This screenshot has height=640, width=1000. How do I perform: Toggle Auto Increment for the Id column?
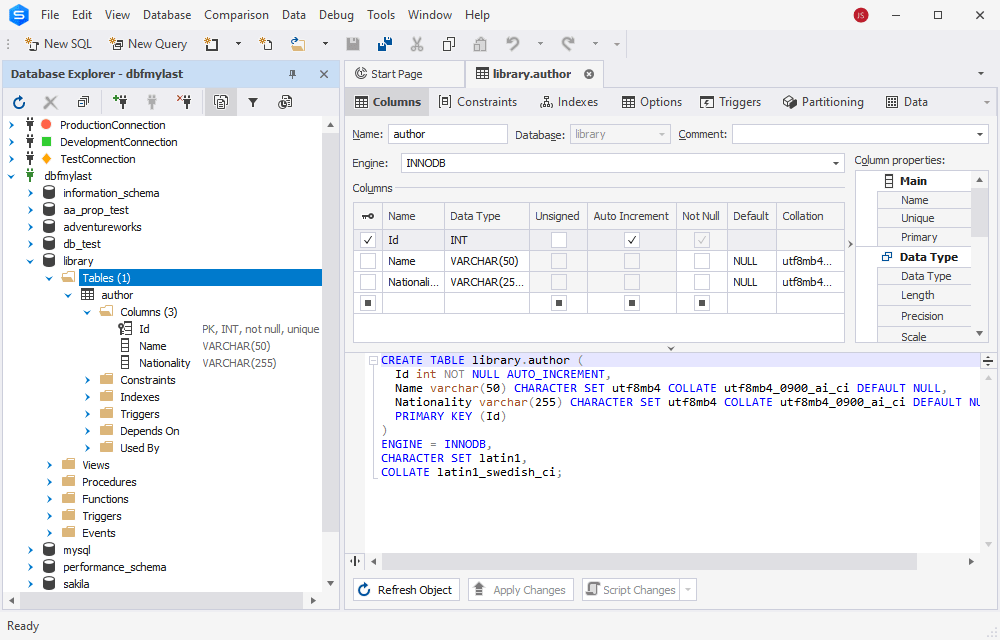[x=631, y=240]
